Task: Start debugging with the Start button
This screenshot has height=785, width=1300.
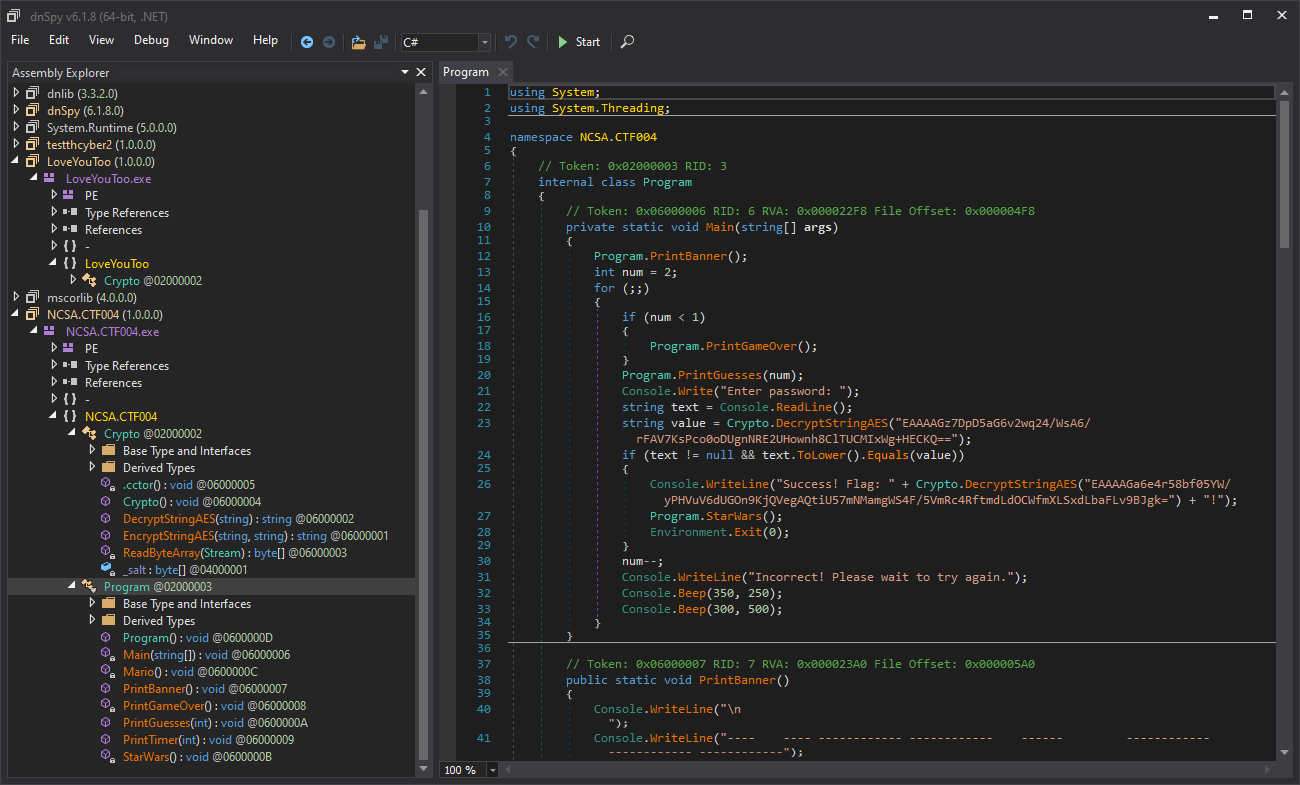Action: (x=579, y=42)
